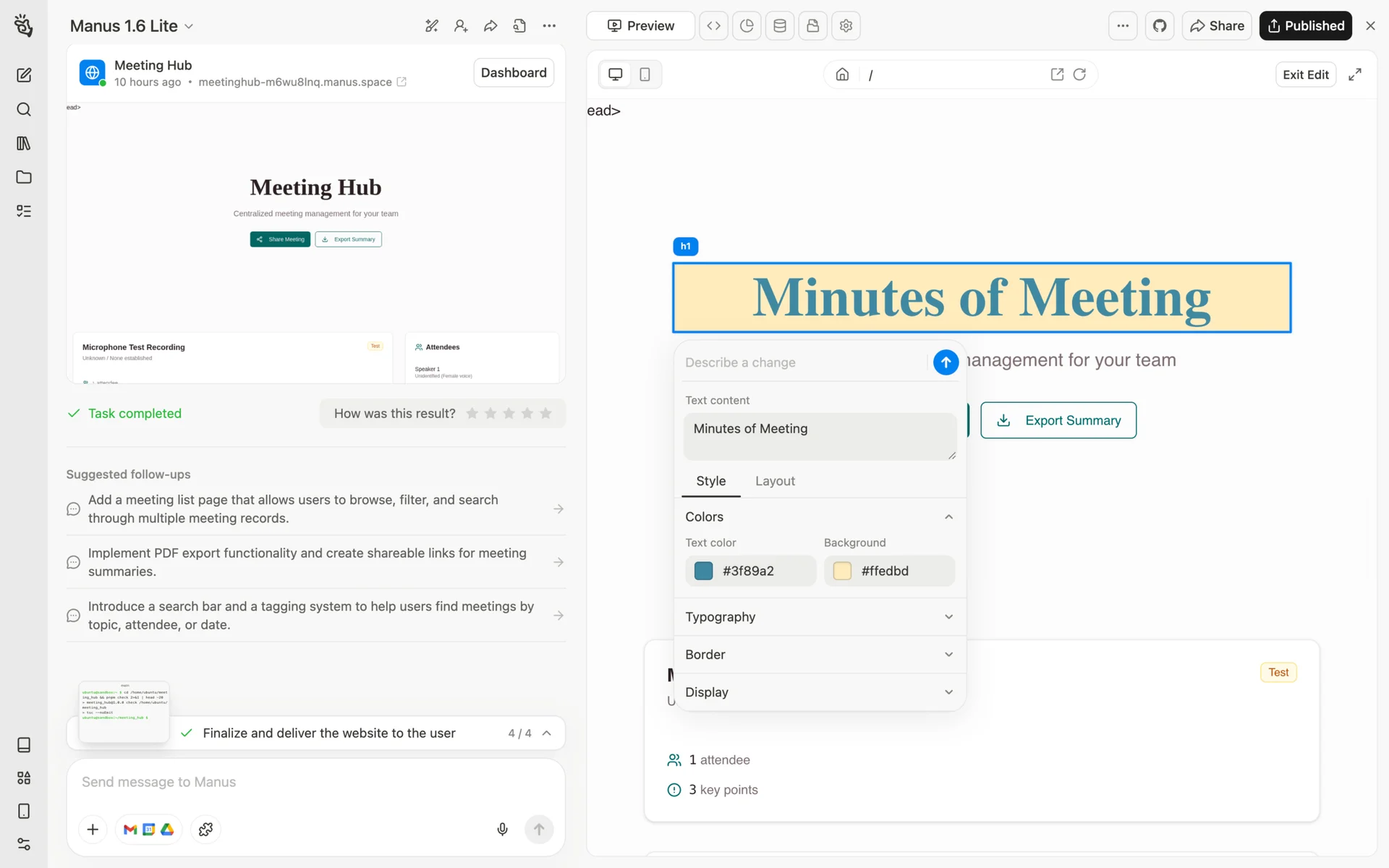This screenshot has width=1389, height=868.
Task: Open the Dashboard button
Action: 514,72
